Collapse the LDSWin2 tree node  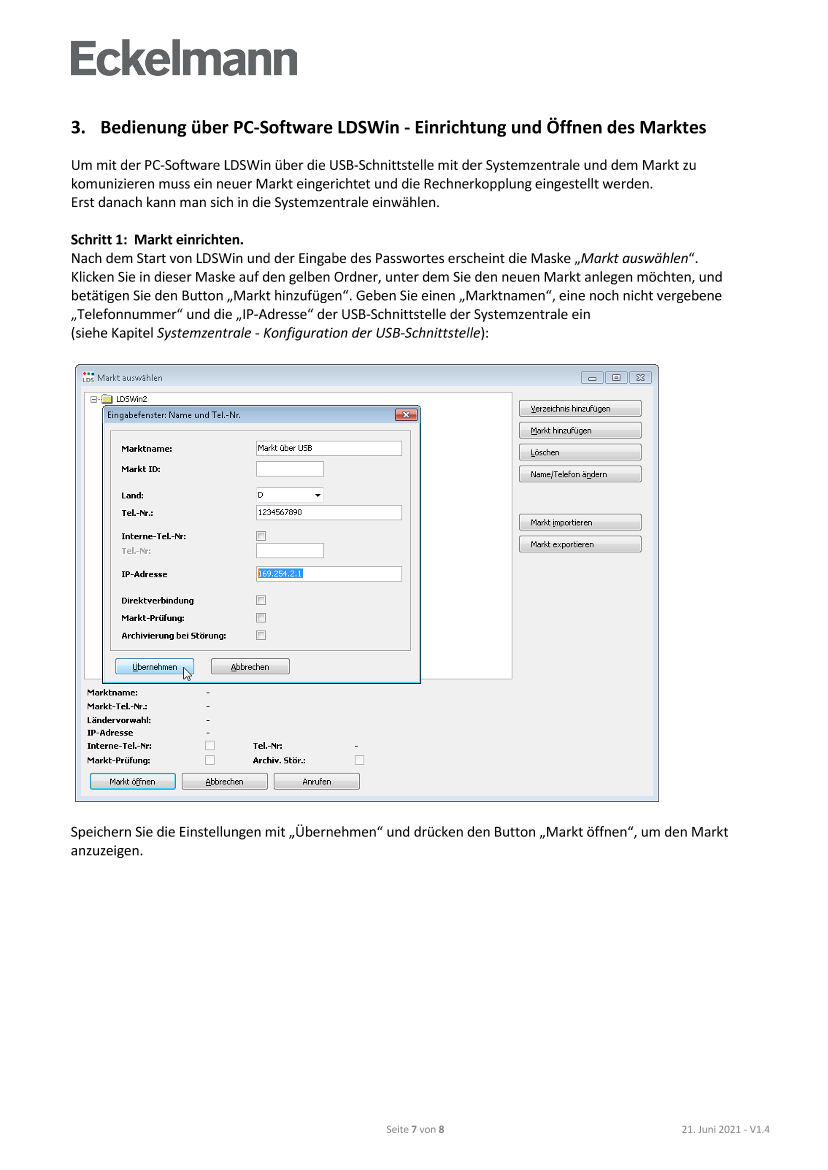(93, 399)
